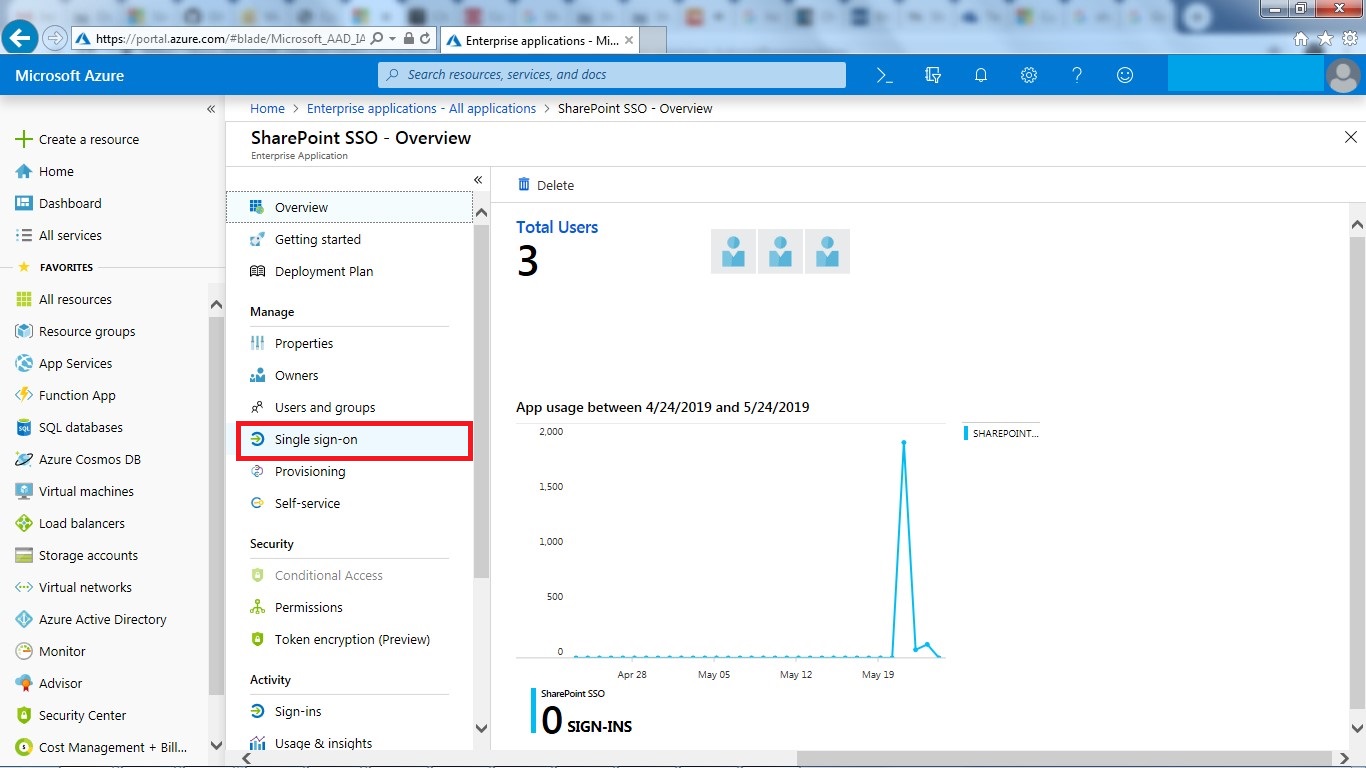Image resolution: width=1366 pixels, height=768 pixels.
Task: Click Delete to remove the application
Action: click(545, 184)
